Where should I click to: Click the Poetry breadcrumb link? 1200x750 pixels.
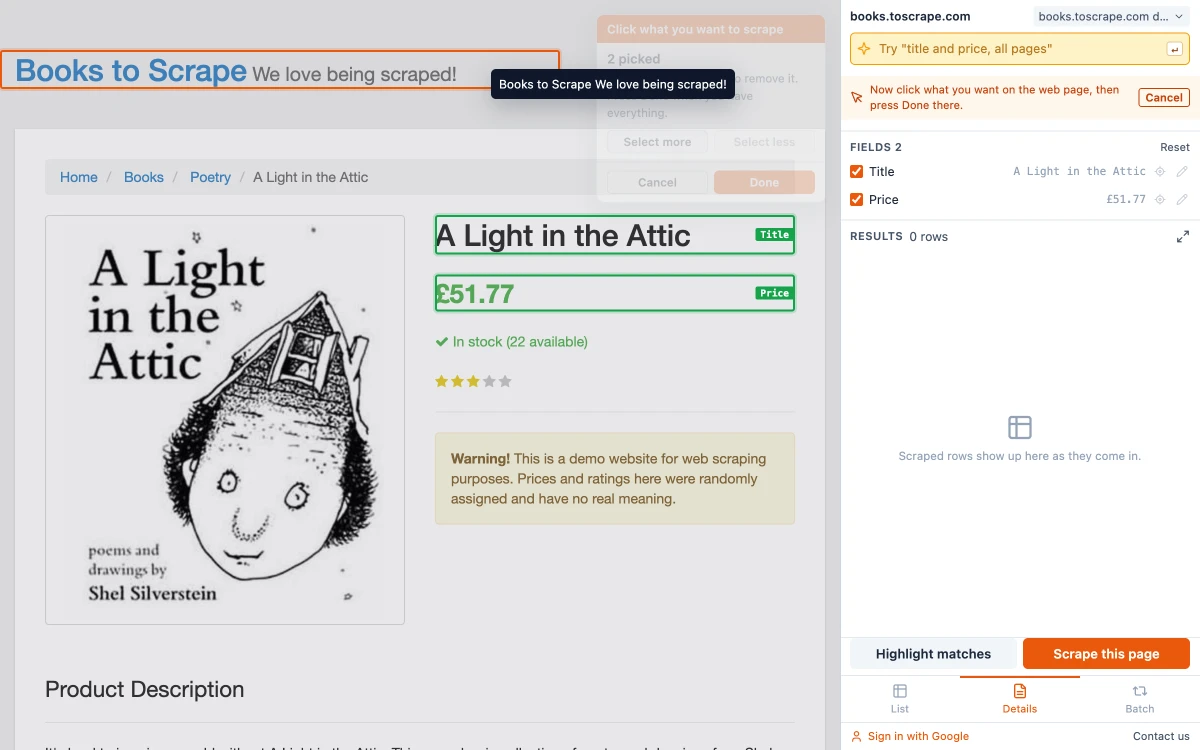[x=210, y=177]
